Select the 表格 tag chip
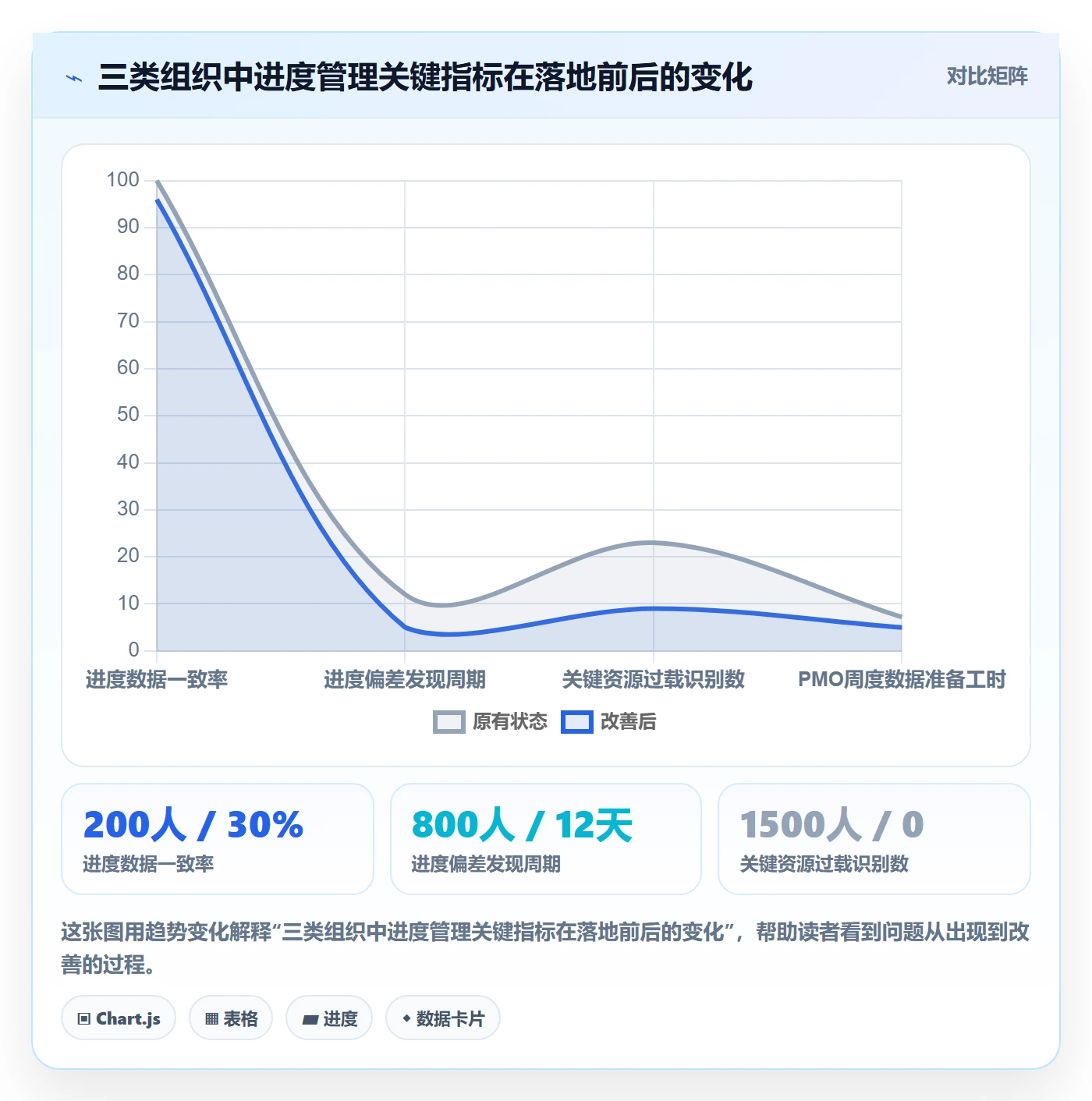Screen dimensions: 1092x1101 pyautogui.click(x=231, y=1018)
